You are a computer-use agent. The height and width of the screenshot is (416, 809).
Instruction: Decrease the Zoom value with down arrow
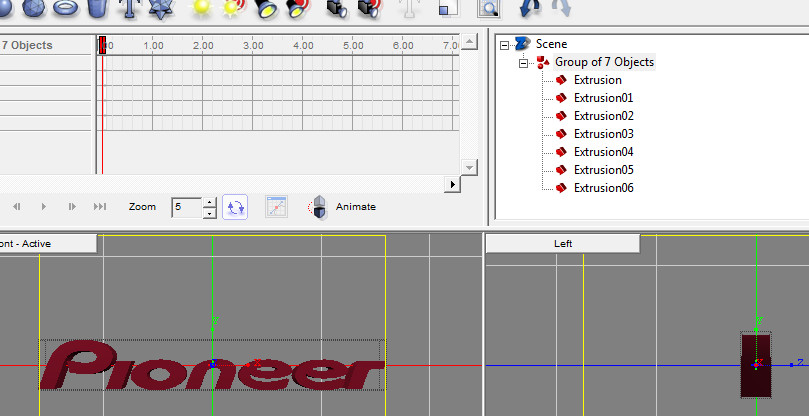(209, 213)
